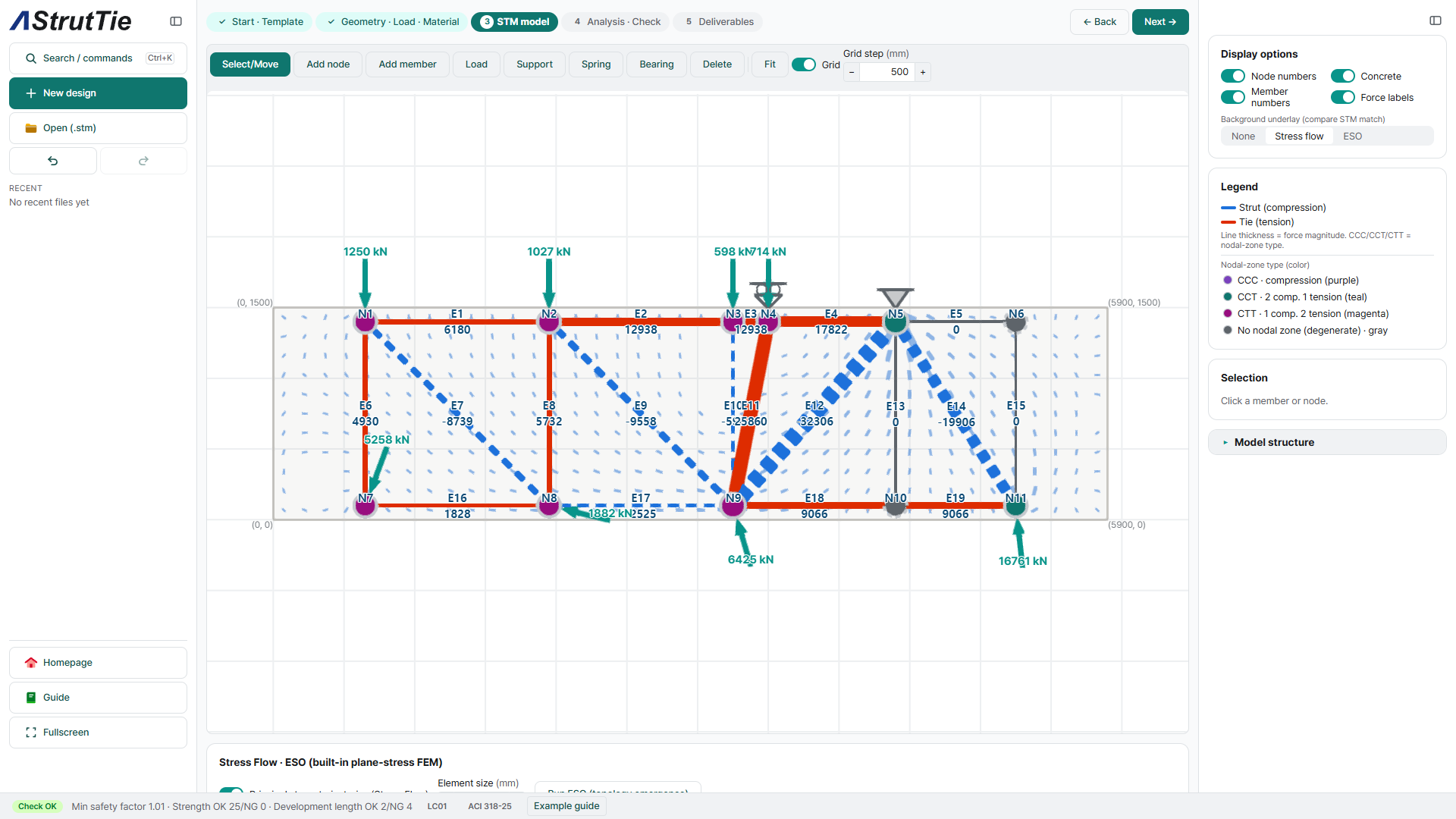The width and height of the screenshot is (1456, 819).
Task: Increase grid step with plus button
Action: click(x=923, y=72)
